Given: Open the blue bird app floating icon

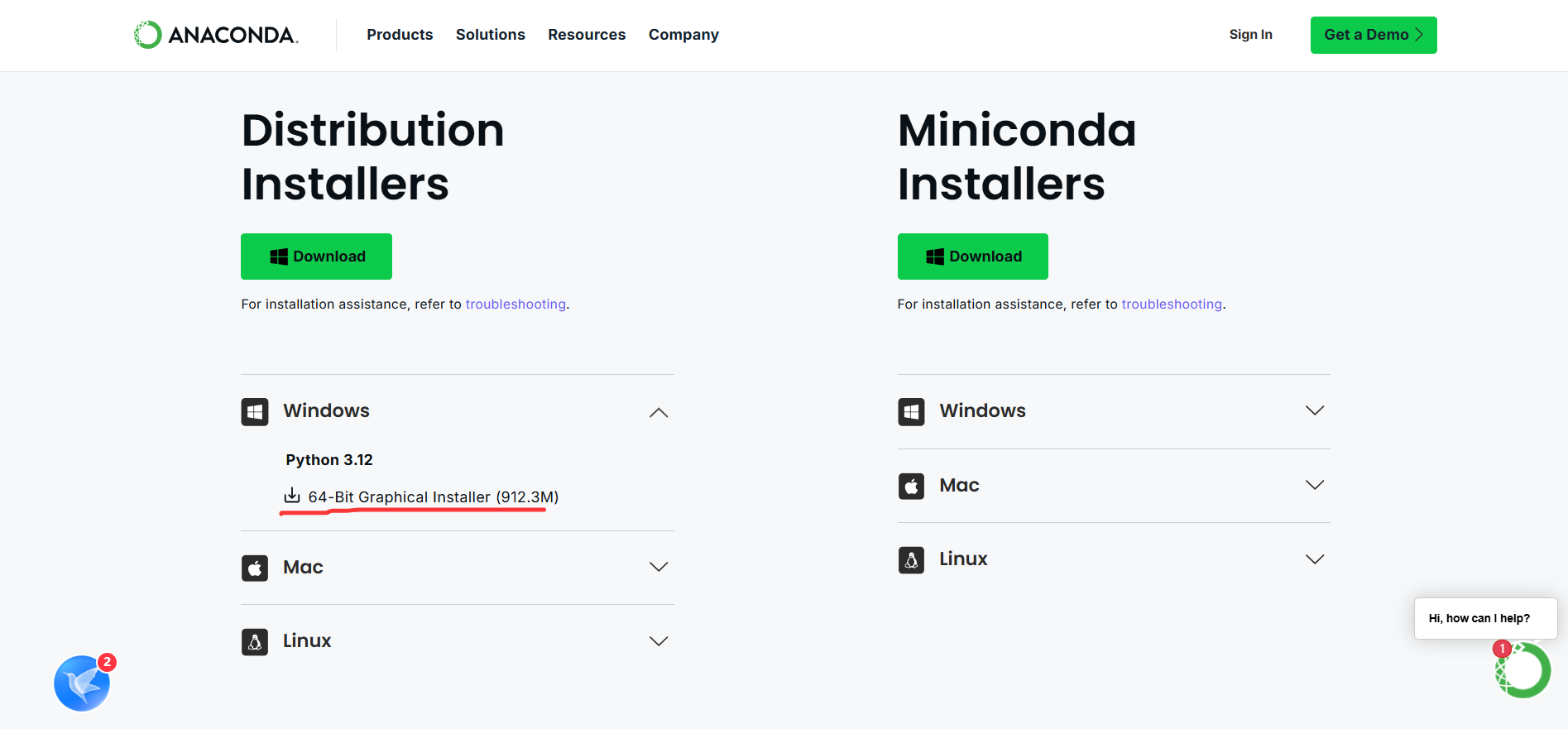Looking at the screenshot, I should [x=82, y=683].
